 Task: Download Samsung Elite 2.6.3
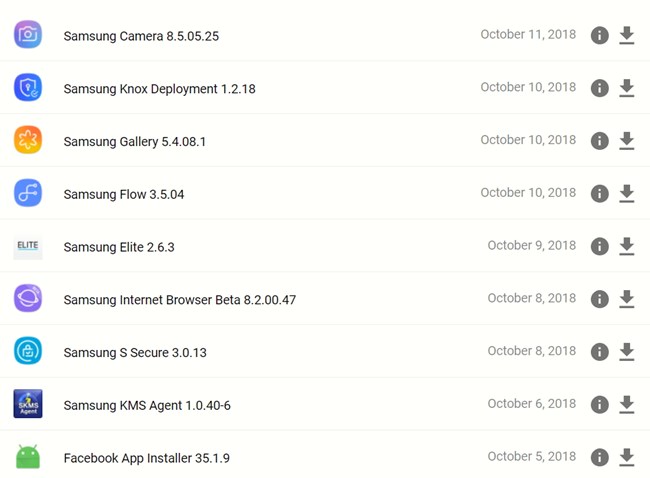pyautogui.click(x=626, y=246)
